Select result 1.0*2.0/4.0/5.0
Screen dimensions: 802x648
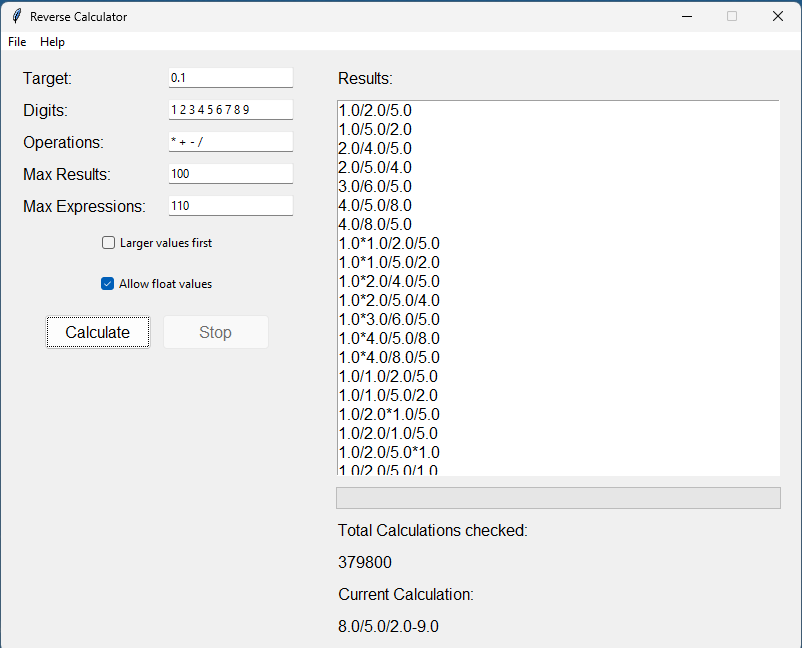389,281
